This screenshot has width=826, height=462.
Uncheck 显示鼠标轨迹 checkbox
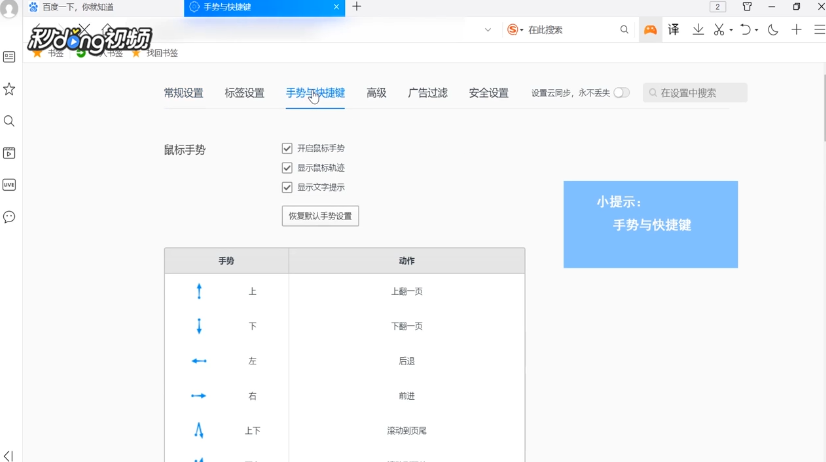[x=287, y=168]
